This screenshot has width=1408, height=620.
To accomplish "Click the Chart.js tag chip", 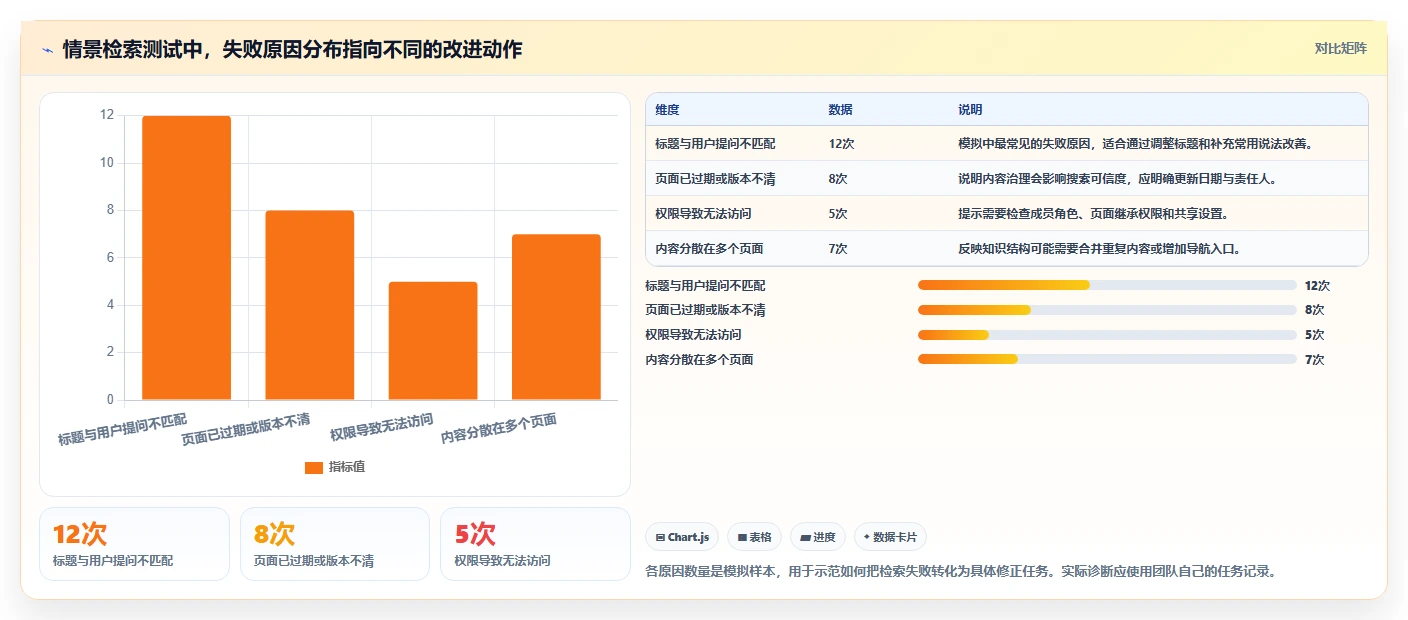I will [x=682, y=537].
